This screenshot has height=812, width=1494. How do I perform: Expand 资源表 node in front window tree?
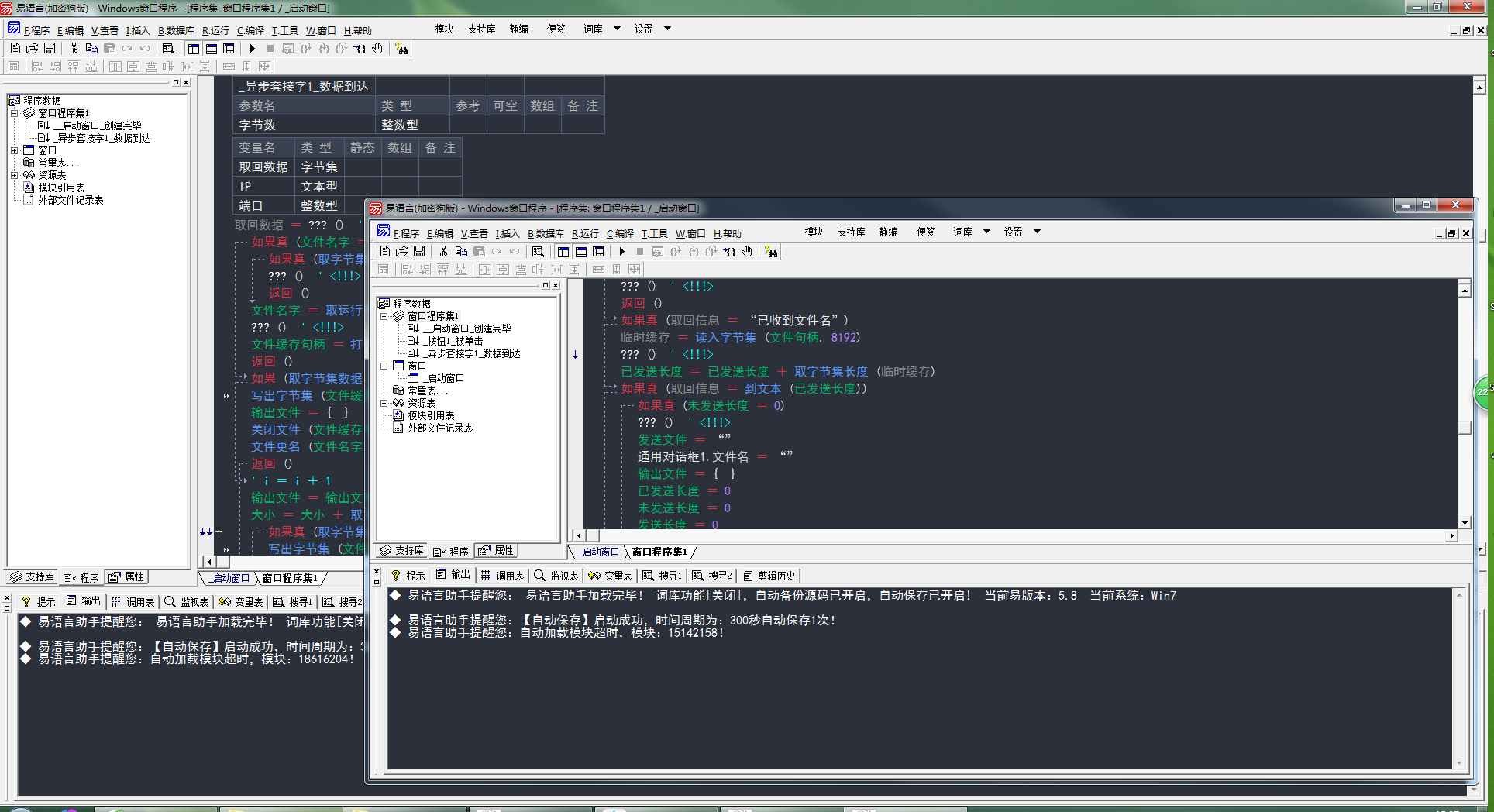384,403
